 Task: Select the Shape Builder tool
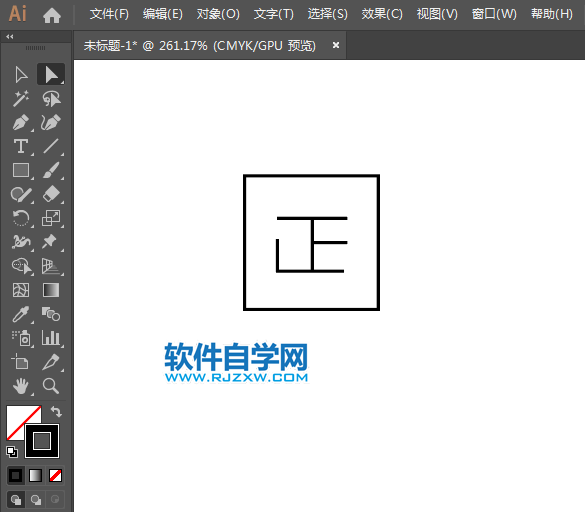pos(21,266)
